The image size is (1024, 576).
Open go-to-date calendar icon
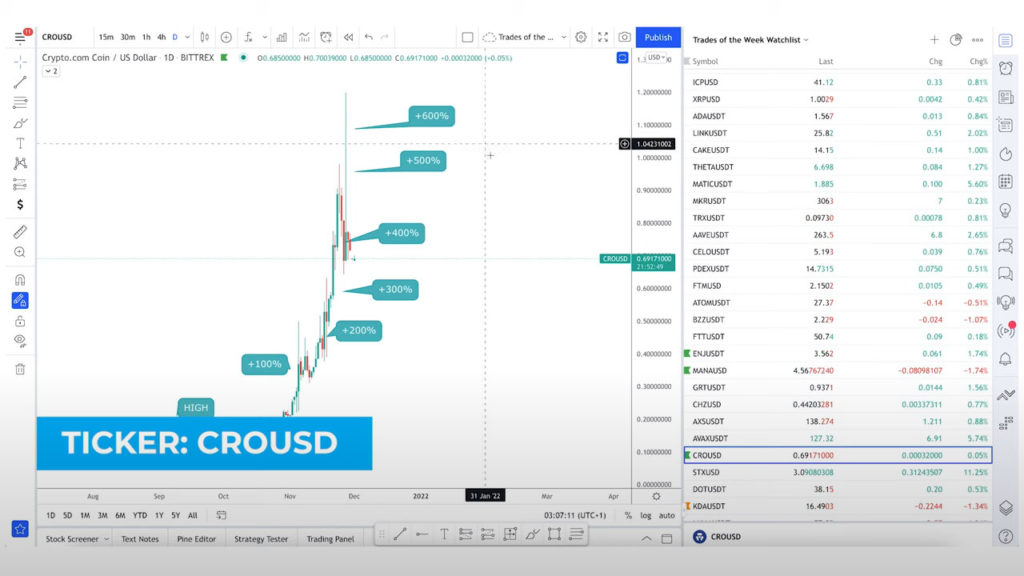pyautogui.click(x=221, y=515)
